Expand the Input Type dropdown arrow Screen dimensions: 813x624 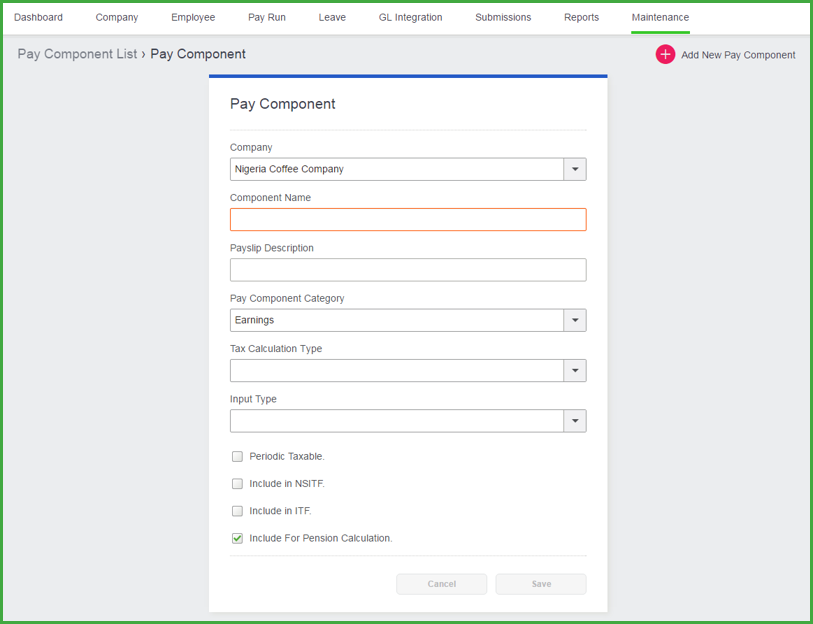[x=575, y=421]
